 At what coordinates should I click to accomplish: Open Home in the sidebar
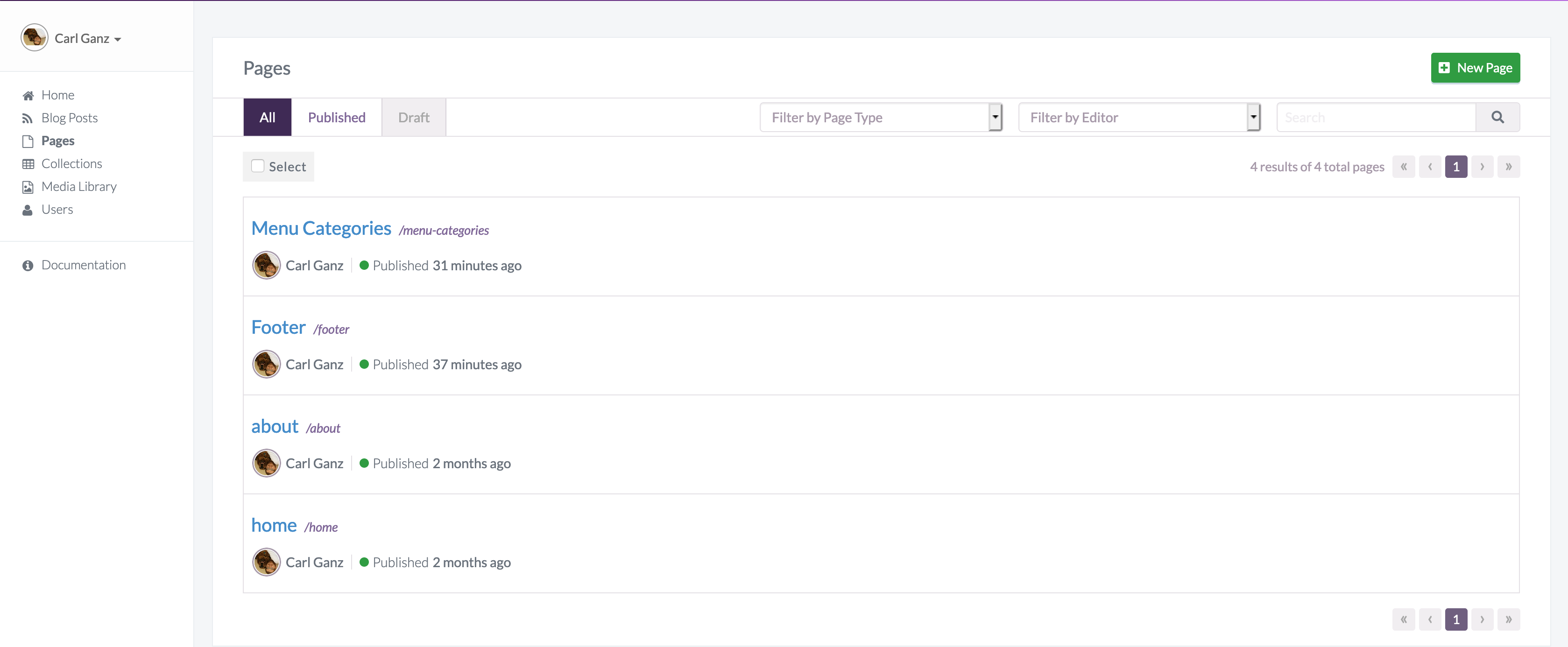(58, 96)
